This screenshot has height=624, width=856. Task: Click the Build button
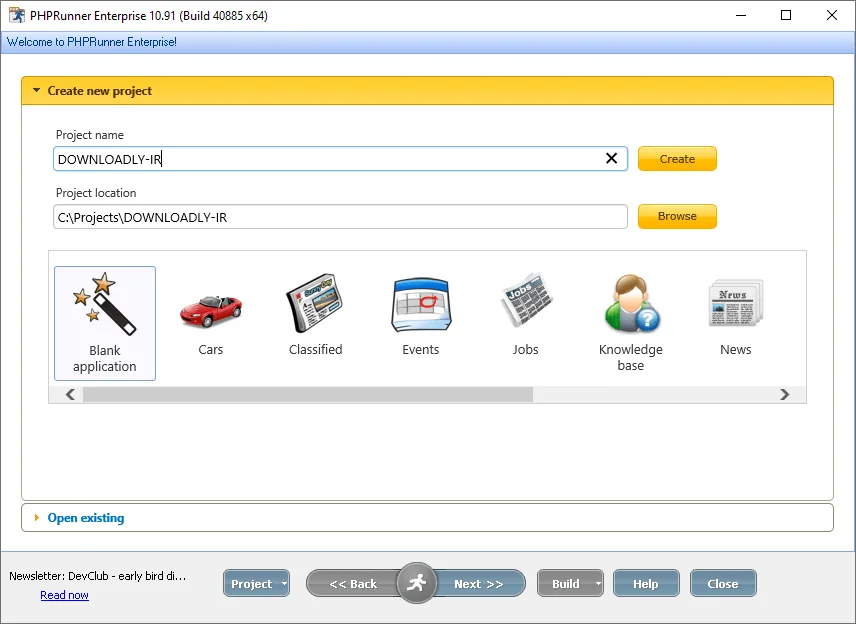[x=566, y=584]
